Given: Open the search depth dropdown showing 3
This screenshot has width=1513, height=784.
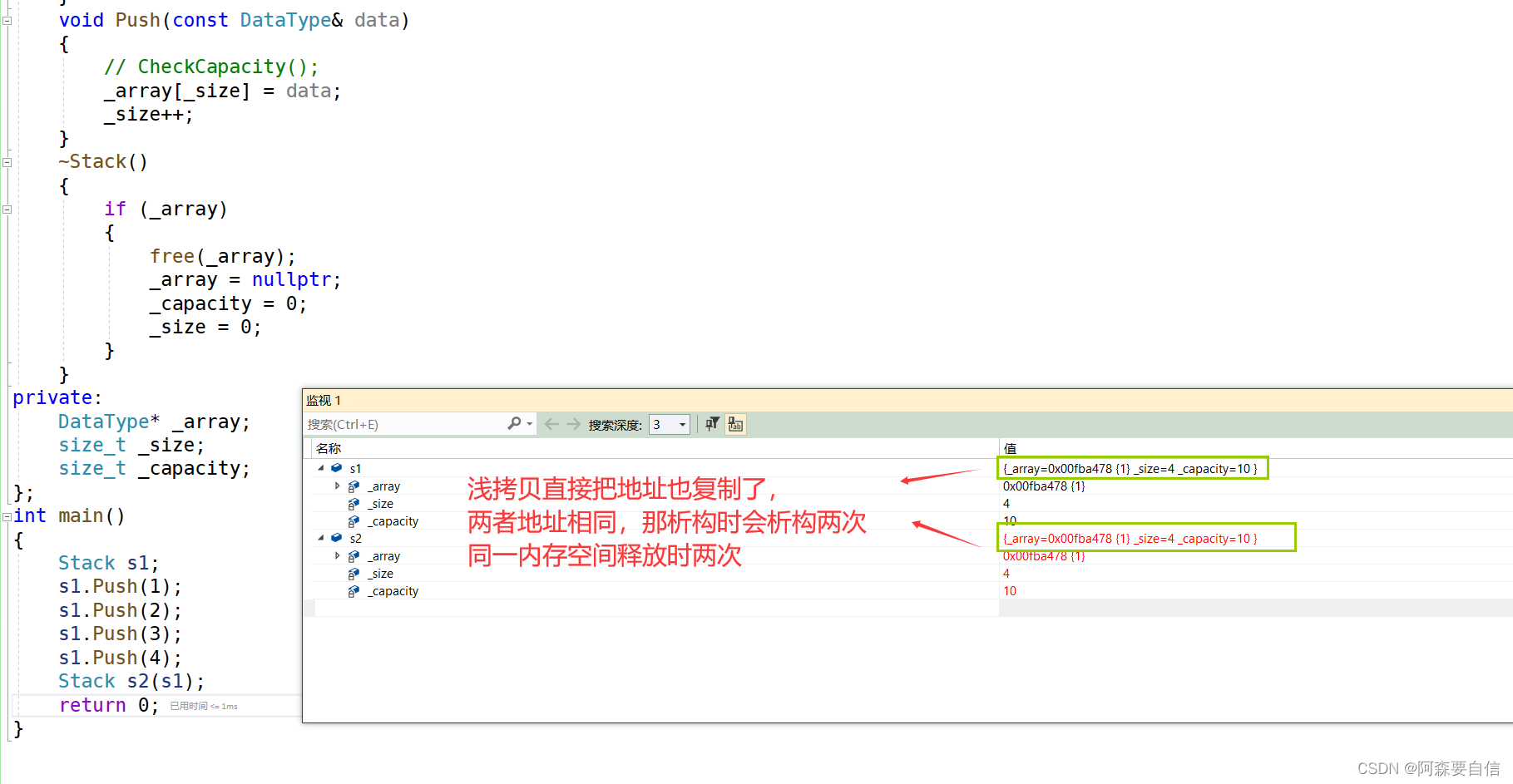Looking at the screenshot, I should (x=670, y=424).
